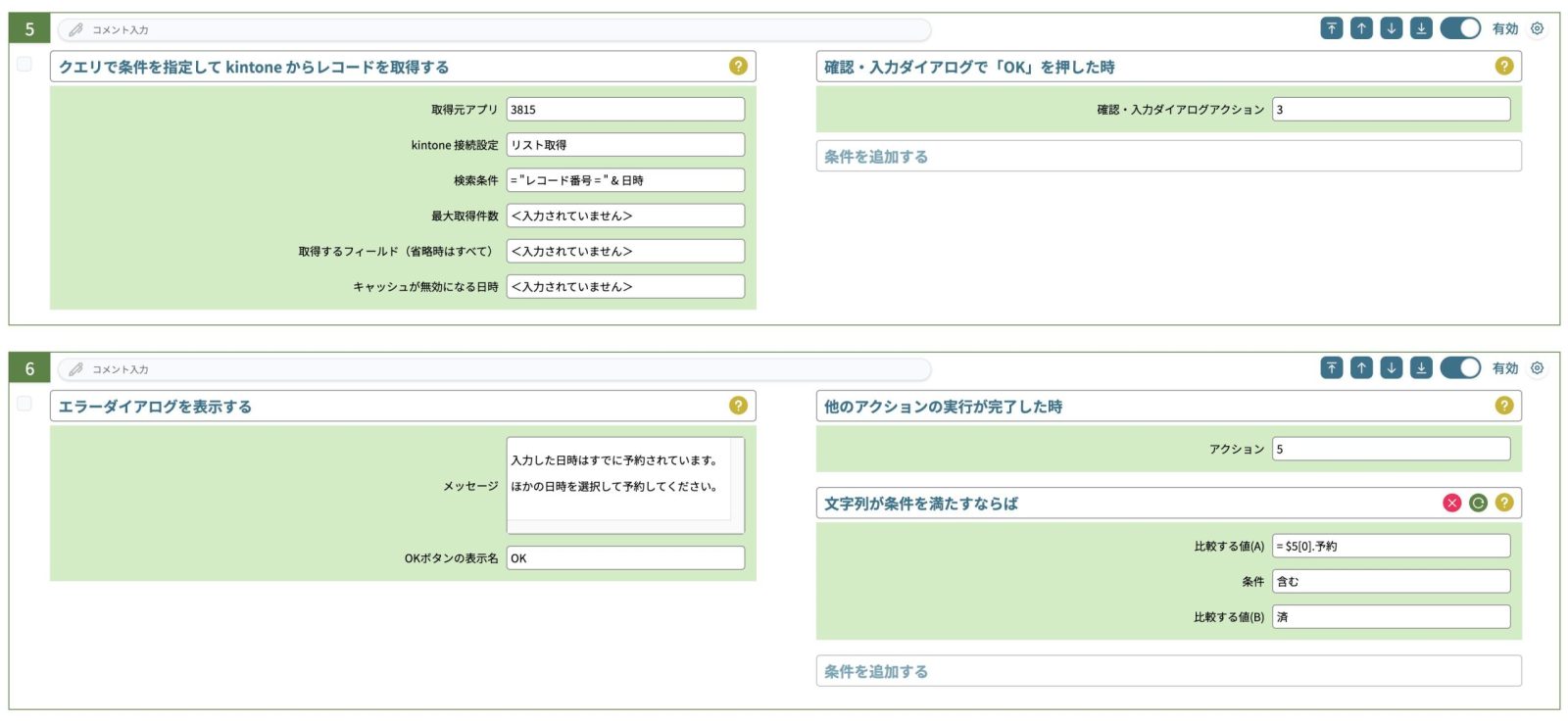The image size is (1568, 722).
Task: Move row 6 down one position
Action: click(1391, 368)
